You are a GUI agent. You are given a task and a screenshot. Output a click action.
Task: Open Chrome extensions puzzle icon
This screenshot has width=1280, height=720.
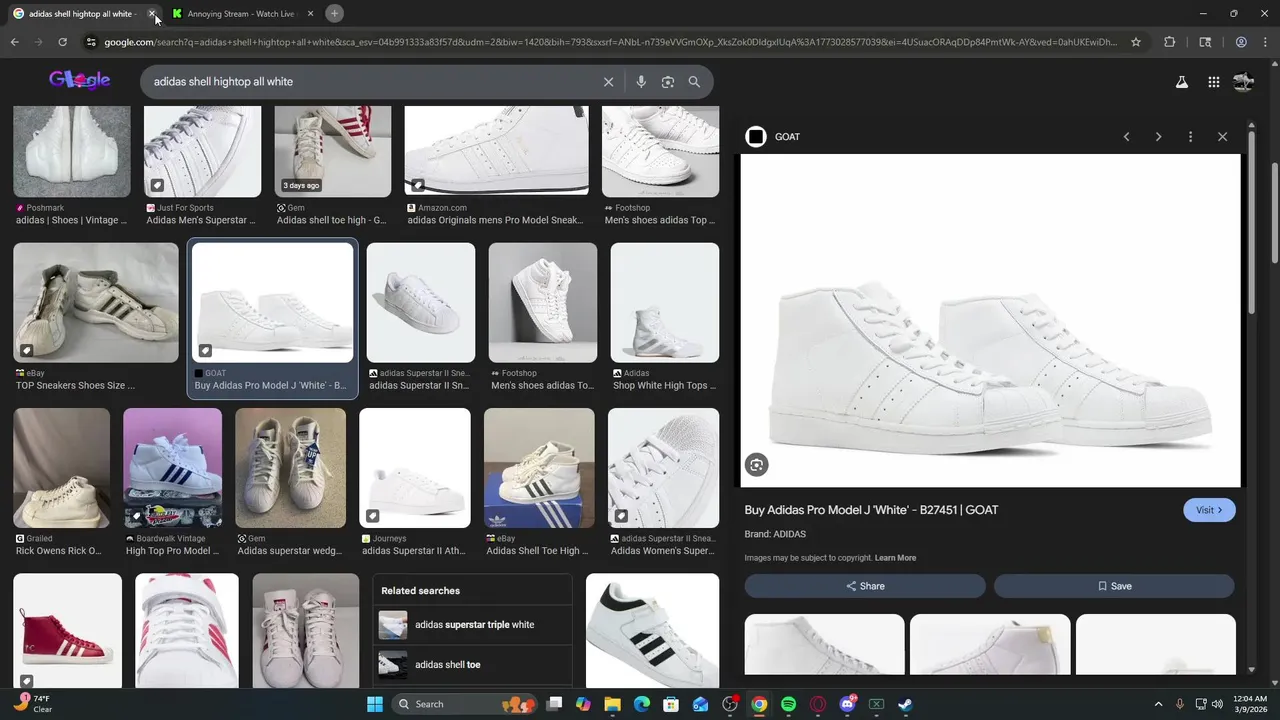click(x=1170, y=42)
